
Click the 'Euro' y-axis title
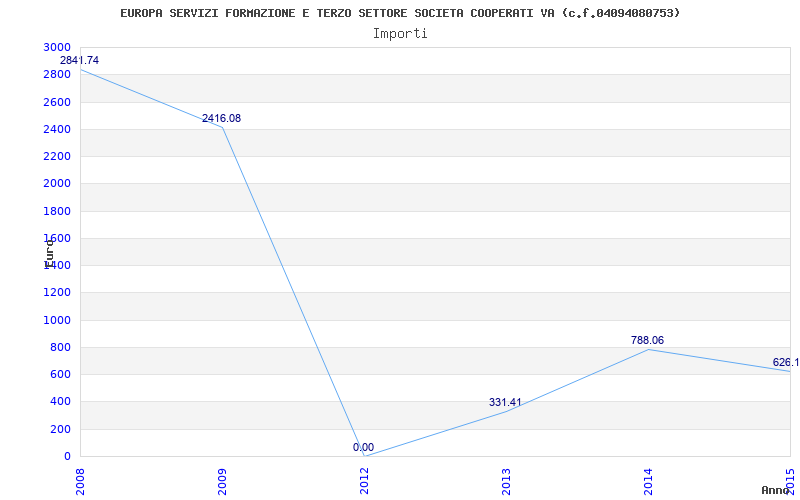coord(49,253)
